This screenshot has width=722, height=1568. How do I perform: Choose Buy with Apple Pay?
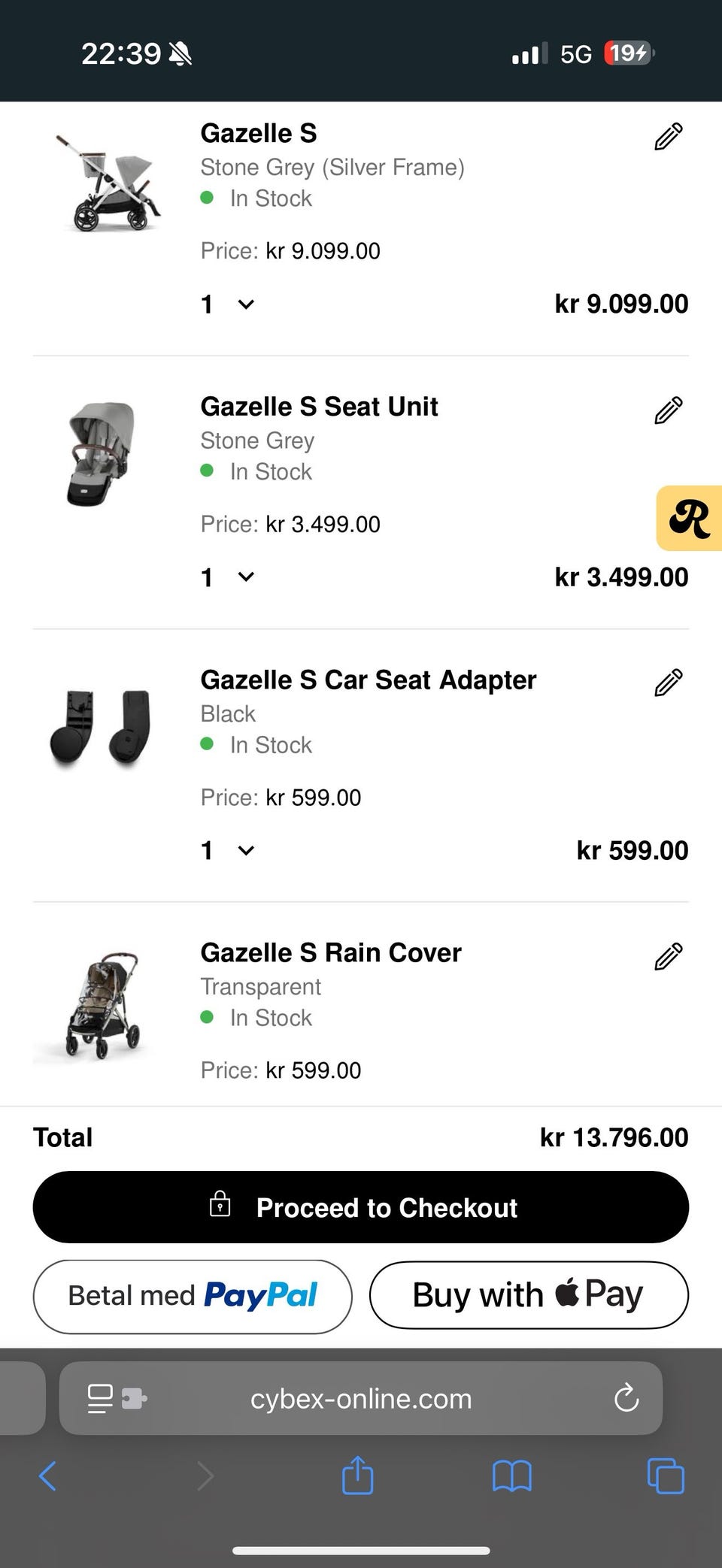[529, 1296]
